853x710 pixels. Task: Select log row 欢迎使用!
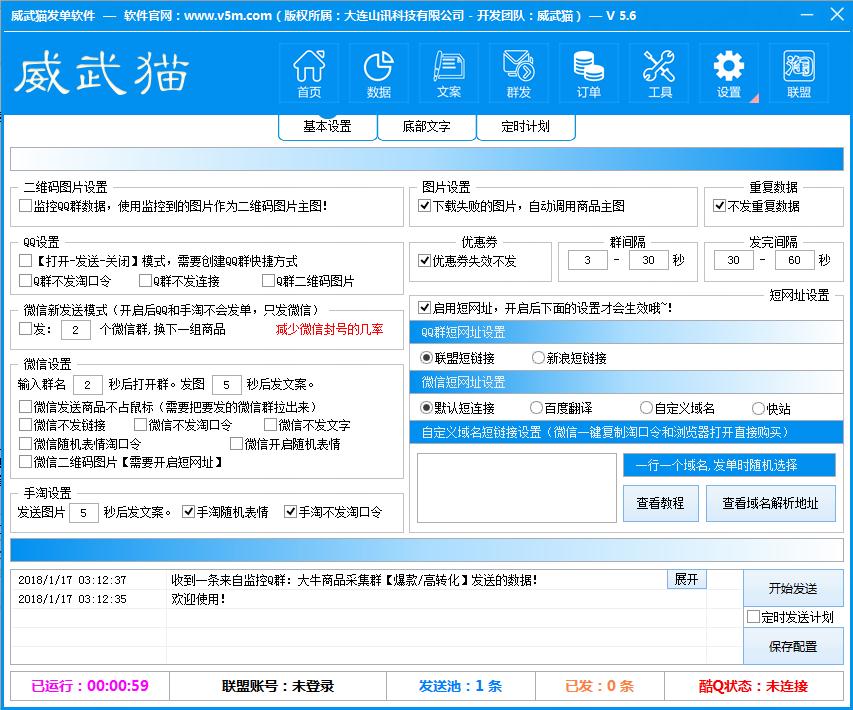359,599
